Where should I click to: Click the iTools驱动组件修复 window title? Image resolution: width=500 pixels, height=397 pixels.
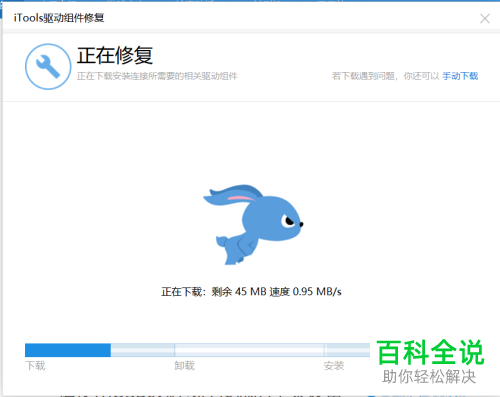59,18
